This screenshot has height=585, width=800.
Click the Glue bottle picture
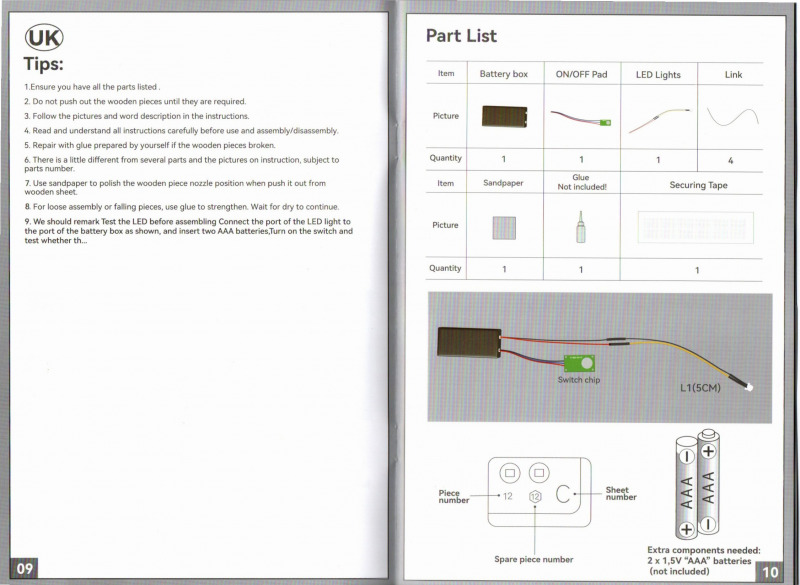[x=580, y=227]
